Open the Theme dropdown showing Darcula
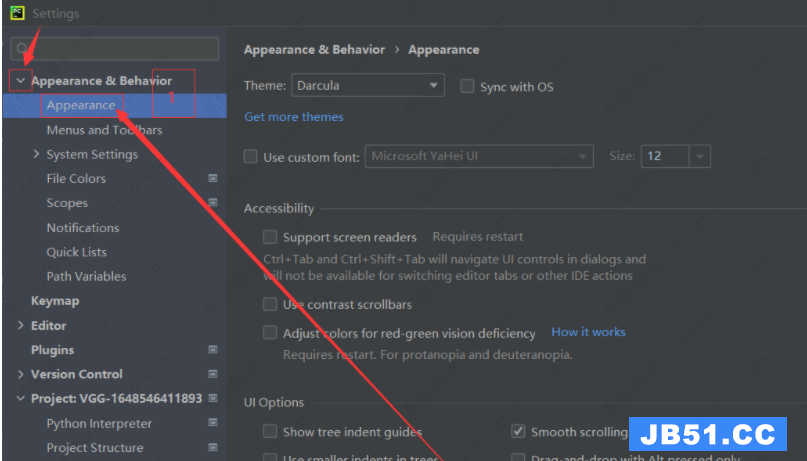The image size is (807, 461). coord(367,86)
